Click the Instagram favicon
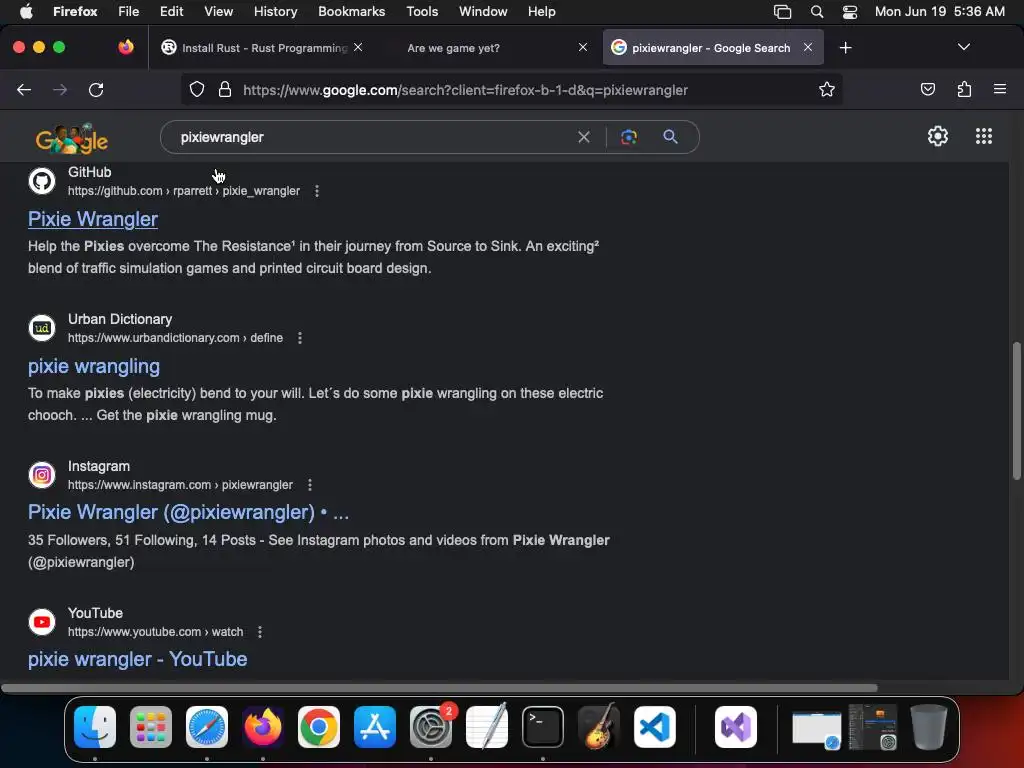The height and width of the screenshot is (768, 1024). [42, 475]
